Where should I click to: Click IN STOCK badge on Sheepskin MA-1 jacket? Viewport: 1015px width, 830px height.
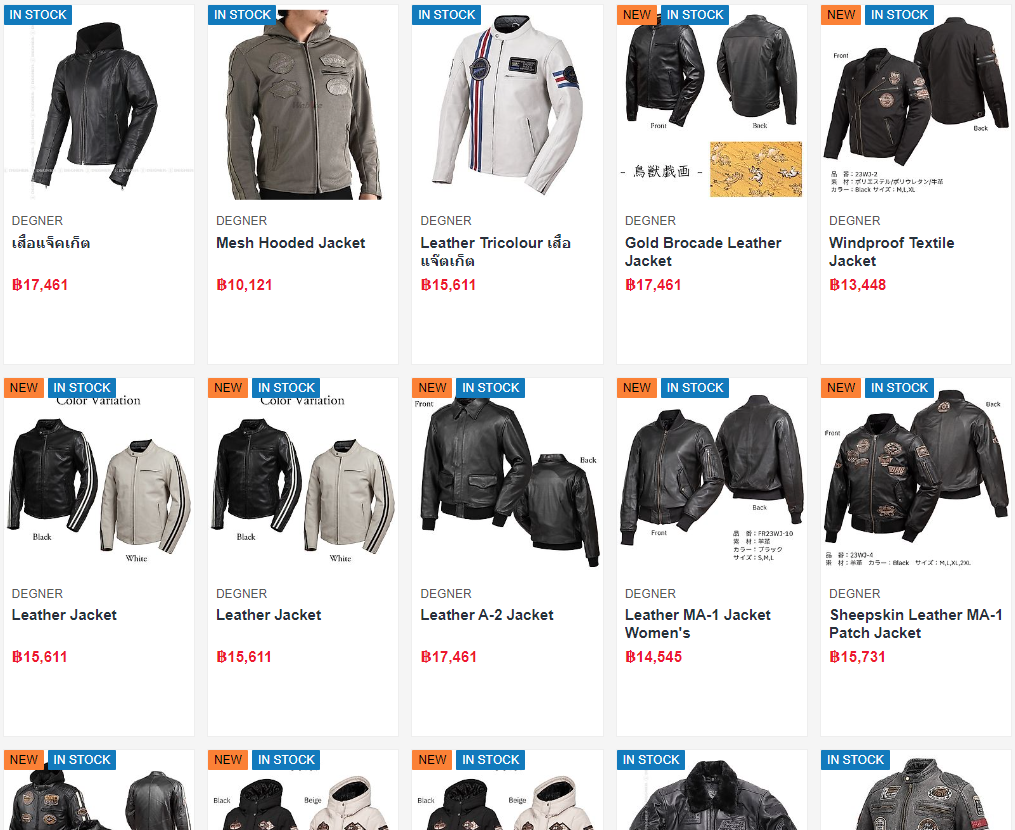click(x=899, y=388)
